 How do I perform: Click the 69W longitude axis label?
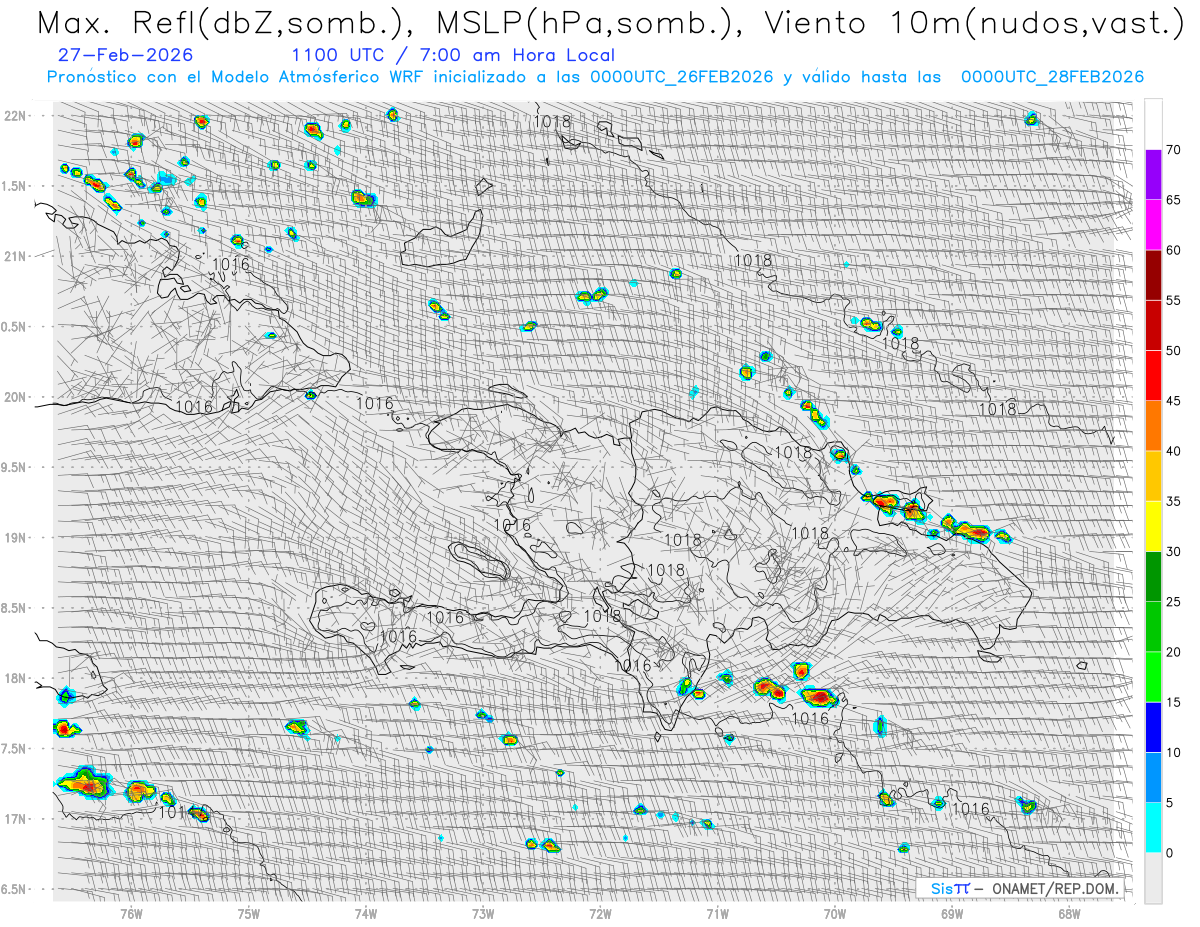point(952,913)
